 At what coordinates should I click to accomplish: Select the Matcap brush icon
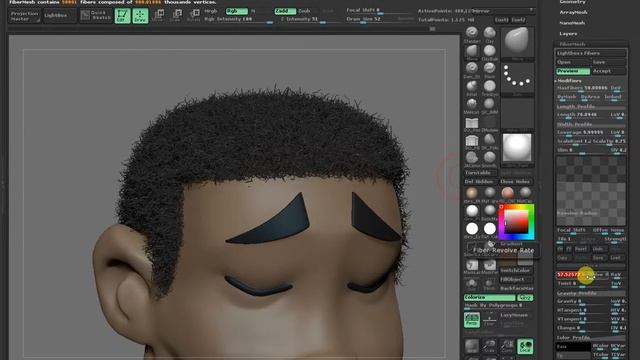472,106
